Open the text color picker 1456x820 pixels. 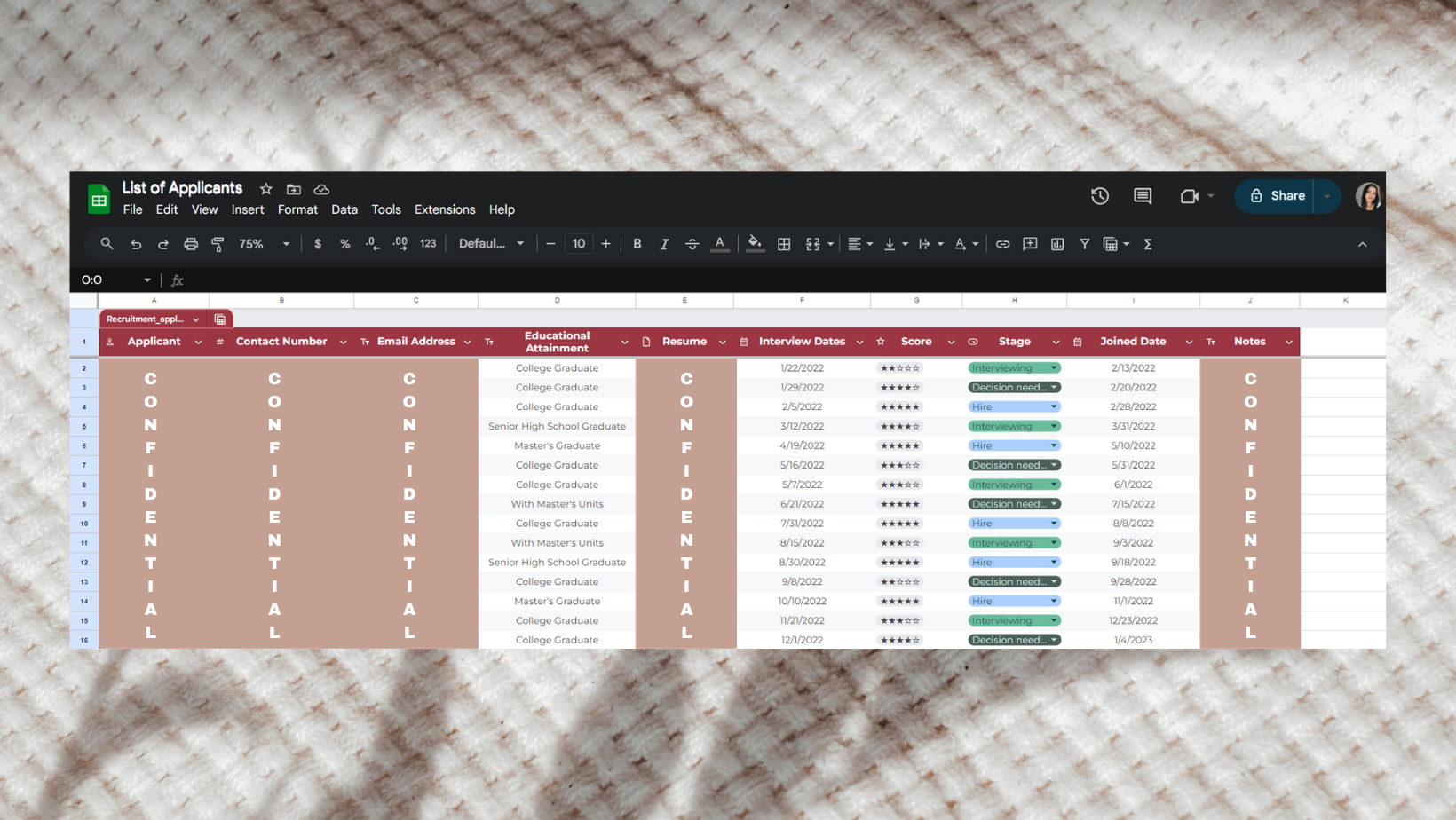click(x=720, y=244)
